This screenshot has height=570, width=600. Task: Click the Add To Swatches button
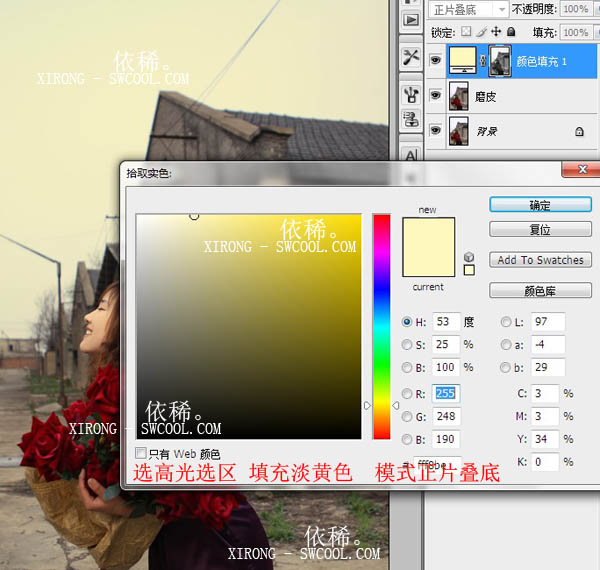tap(539, 260)
